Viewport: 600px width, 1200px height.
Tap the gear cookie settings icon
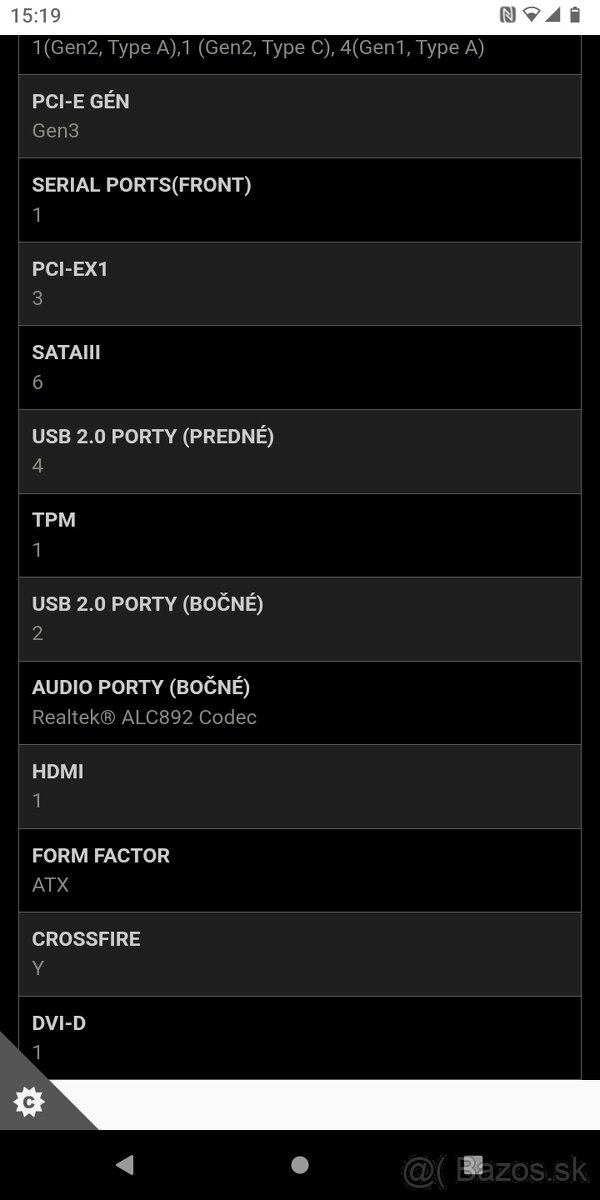click(29, 1102)
